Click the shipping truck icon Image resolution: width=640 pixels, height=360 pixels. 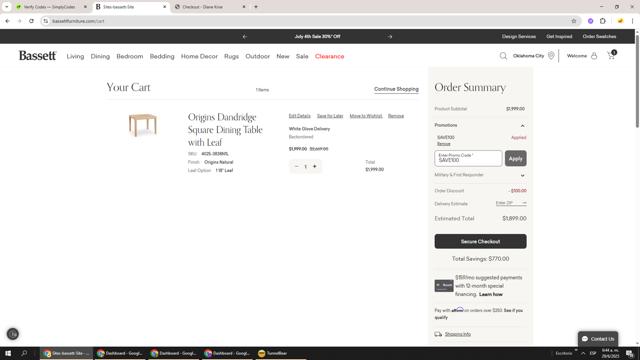pyautogui.click(x=438, y=334)
